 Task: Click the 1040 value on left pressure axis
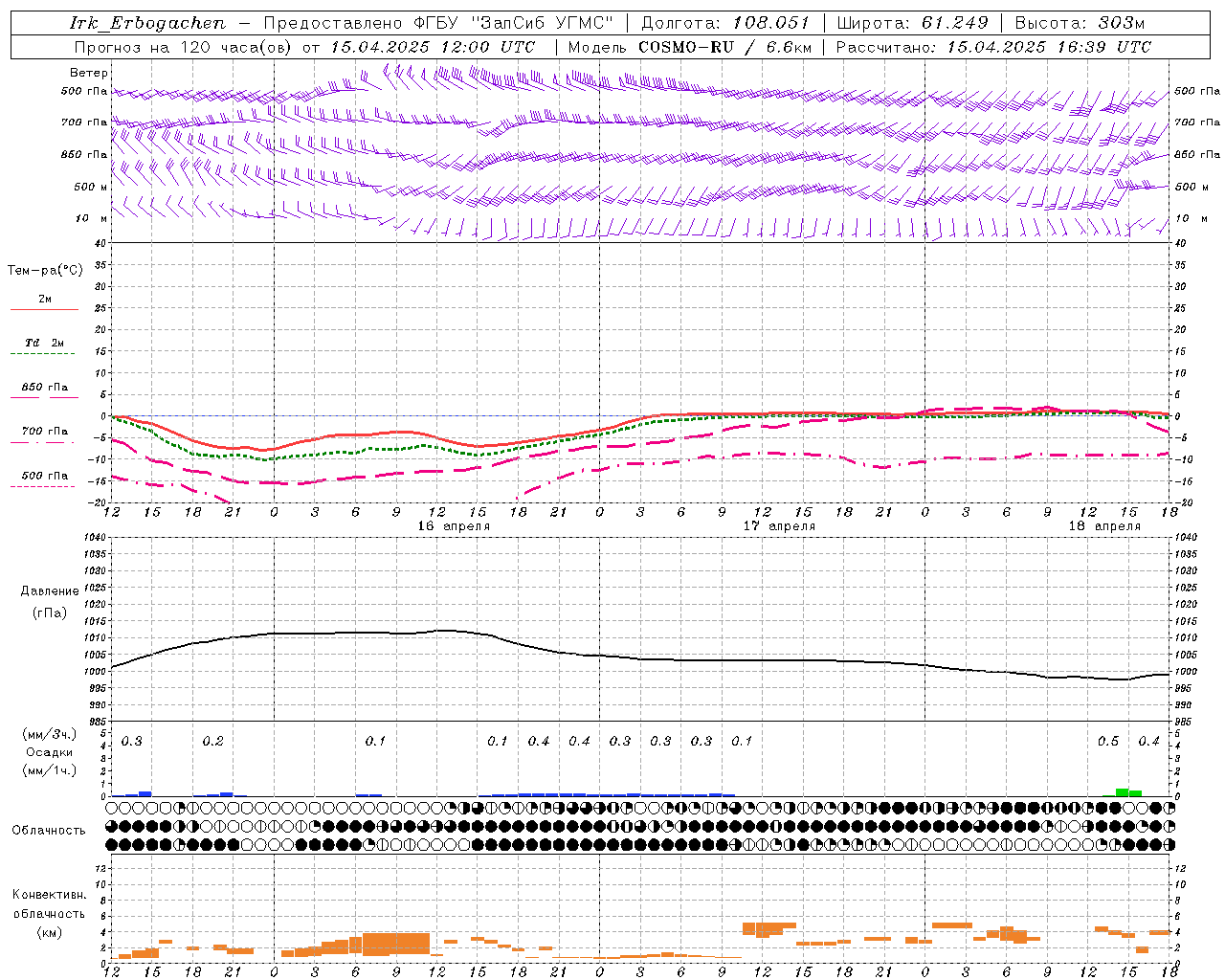click(94, 537)
